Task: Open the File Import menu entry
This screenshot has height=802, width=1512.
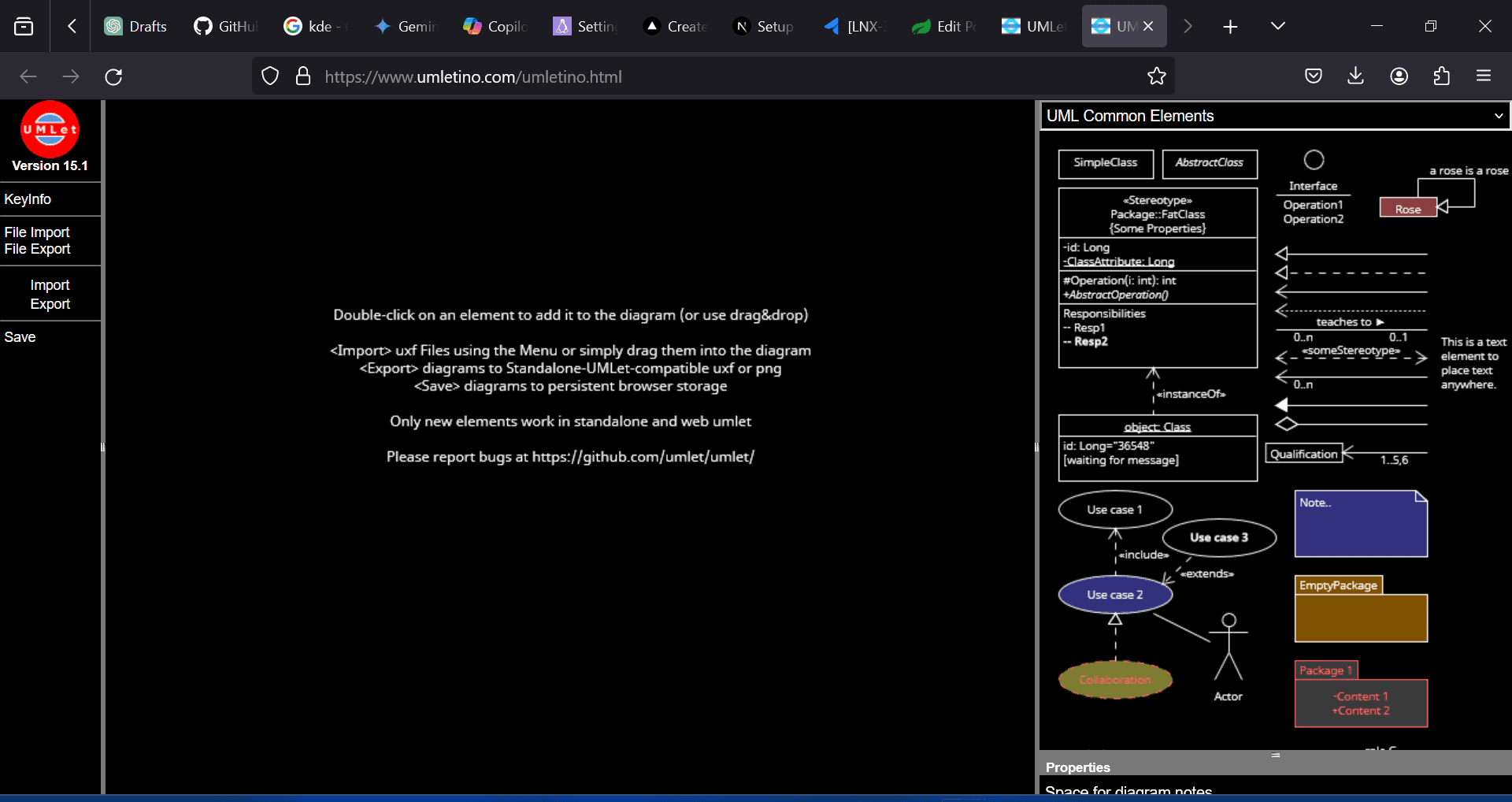Action: click(x=37, y=232)
